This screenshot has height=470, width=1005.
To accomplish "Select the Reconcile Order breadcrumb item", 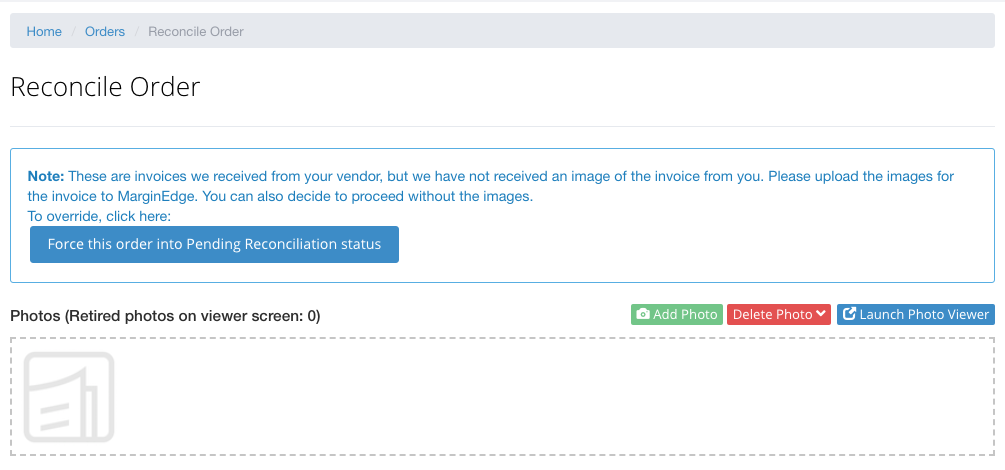I will (196, 31).
